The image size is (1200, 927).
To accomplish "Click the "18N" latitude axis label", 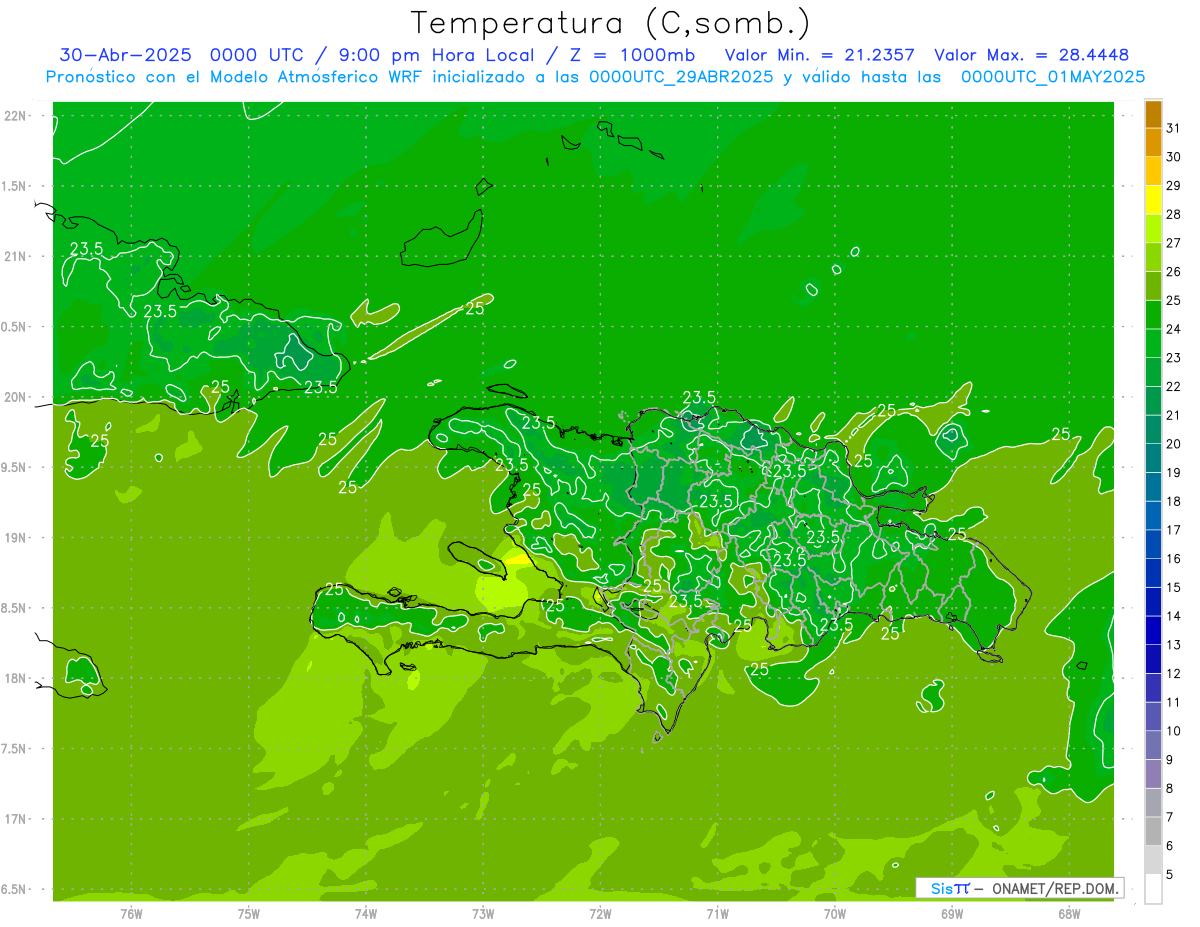I will (x=16, y=678).
